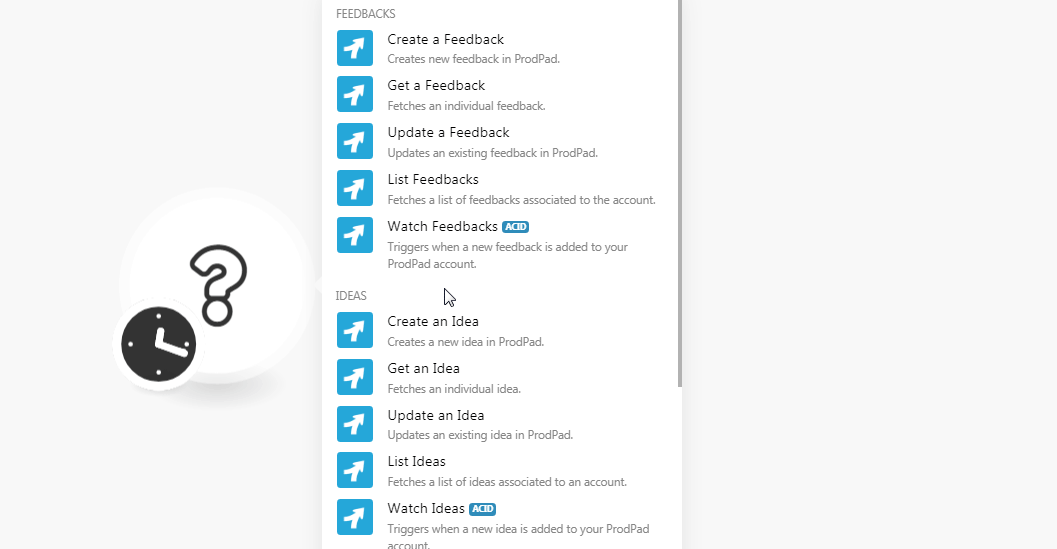Select the Create a Feedback title
The image size is (1057, 549).
coord(445,40)
